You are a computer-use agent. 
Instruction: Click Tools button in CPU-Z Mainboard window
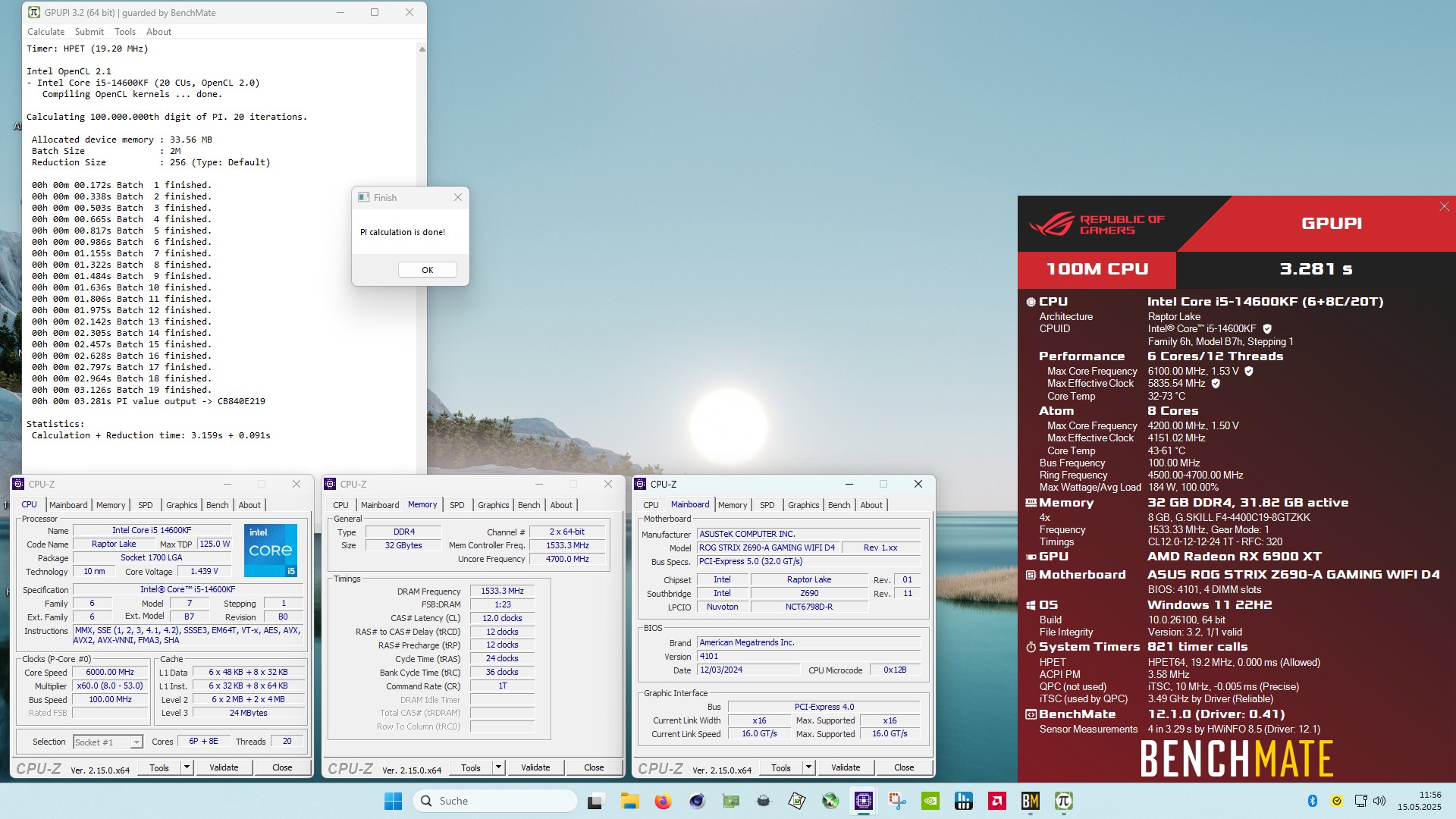[x=780, y=767]
